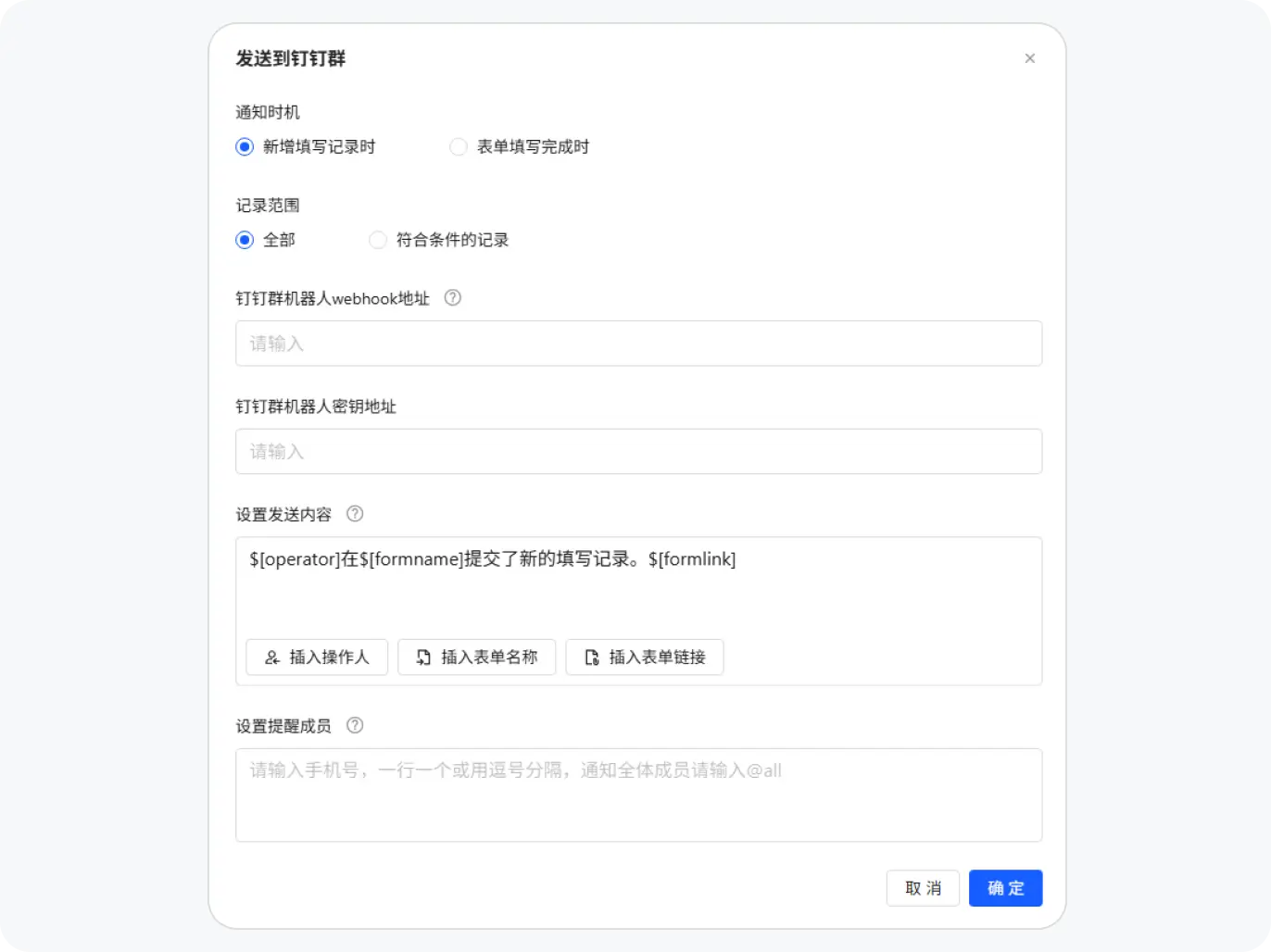Click the 发送到钉钉群 dialog title
The height and width of the screenshot is (952, 1271).
point(290,58)
